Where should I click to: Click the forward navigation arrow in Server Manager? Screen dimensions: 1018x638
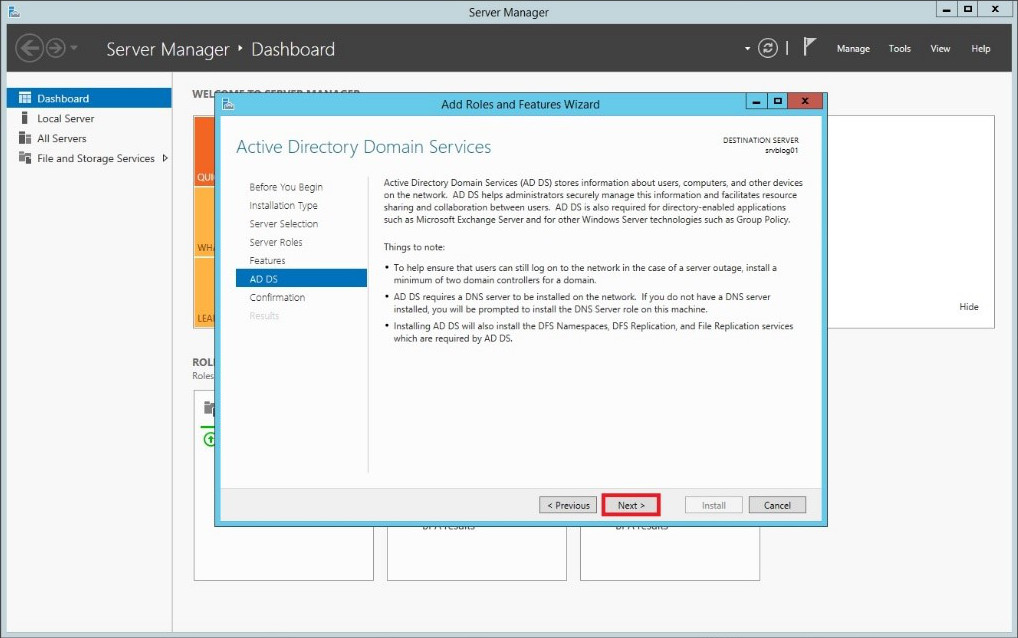[x=56, y=48]
